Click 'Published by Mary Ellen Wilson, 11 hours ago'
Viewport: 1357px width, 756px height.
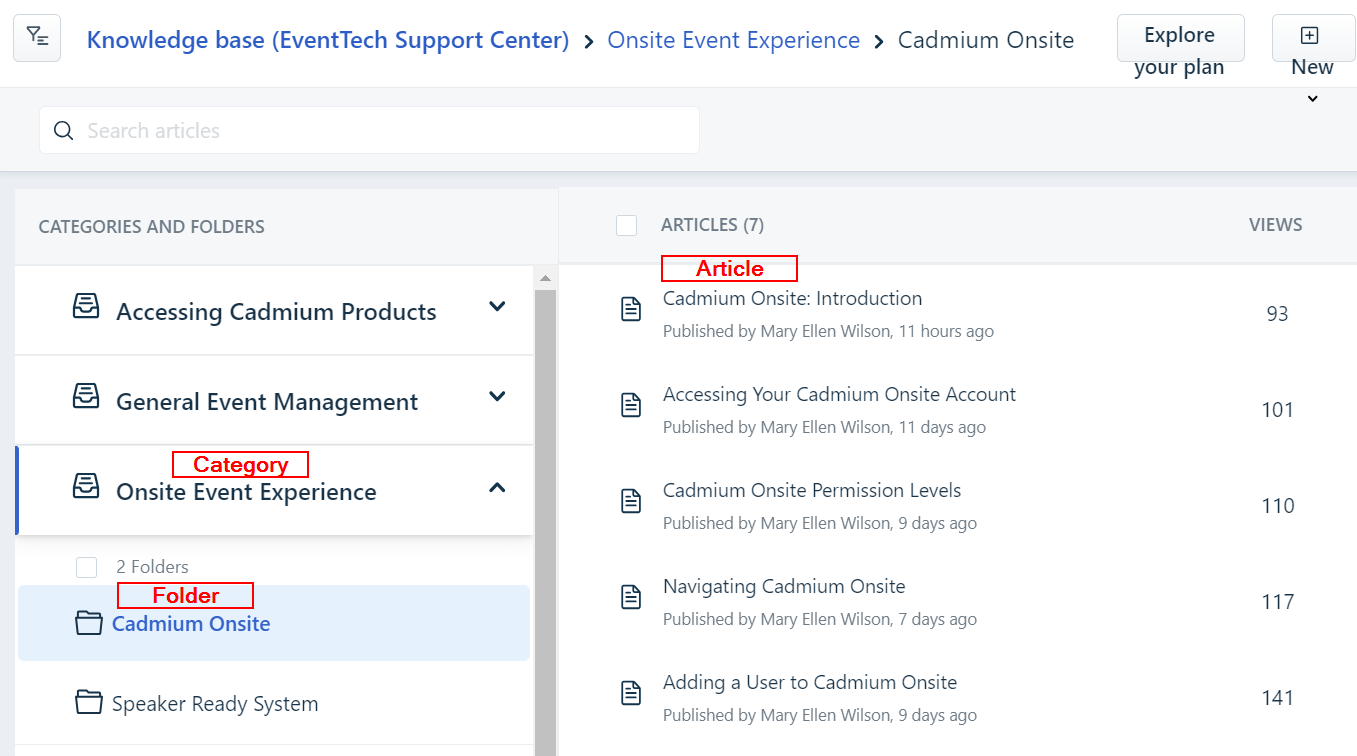[x=828, y=331]
